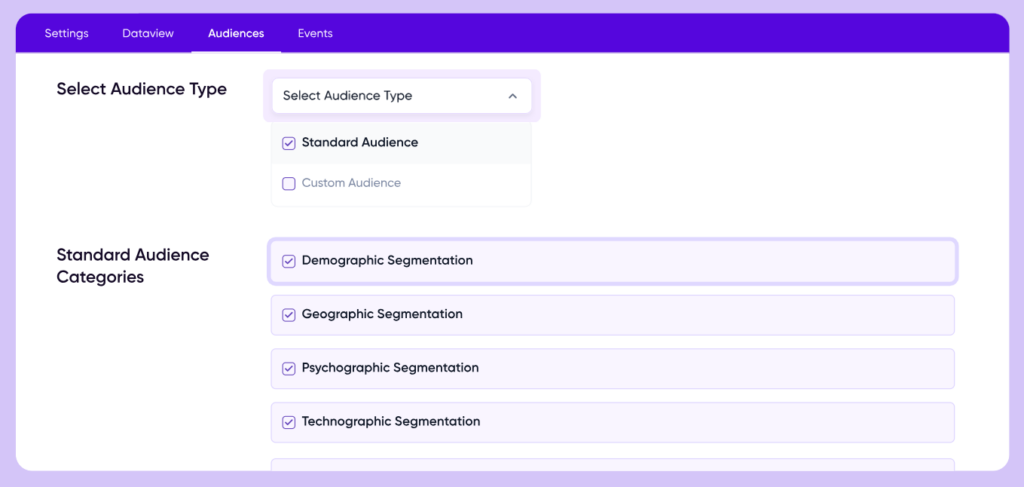Click the dropdown chevron arrow icon

coord(513,96)
